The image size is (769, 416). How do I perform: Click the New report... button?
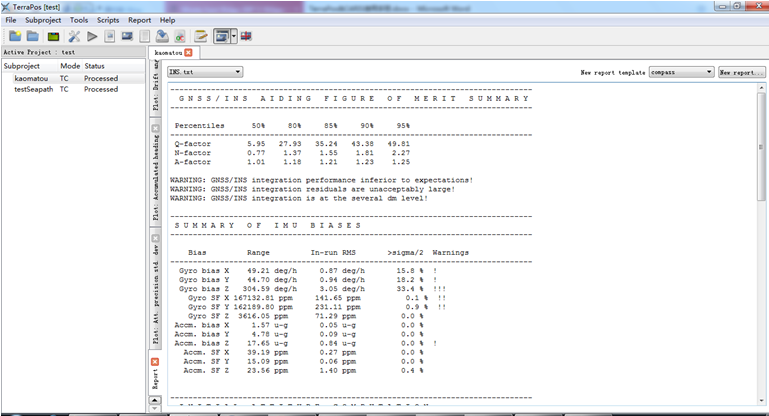point(739,72)
